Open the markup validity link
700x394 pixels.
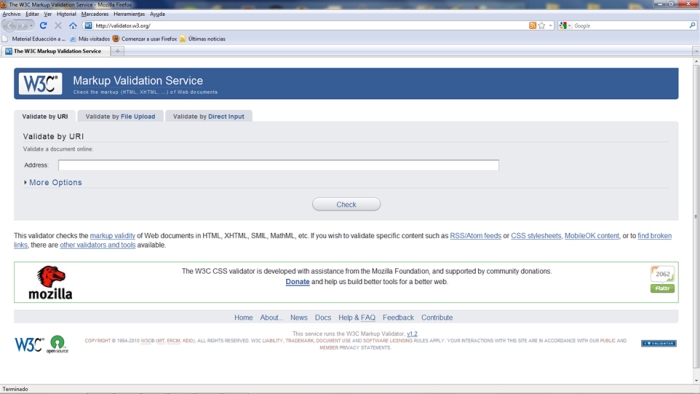pyautogui.click(x=112, y=236)
